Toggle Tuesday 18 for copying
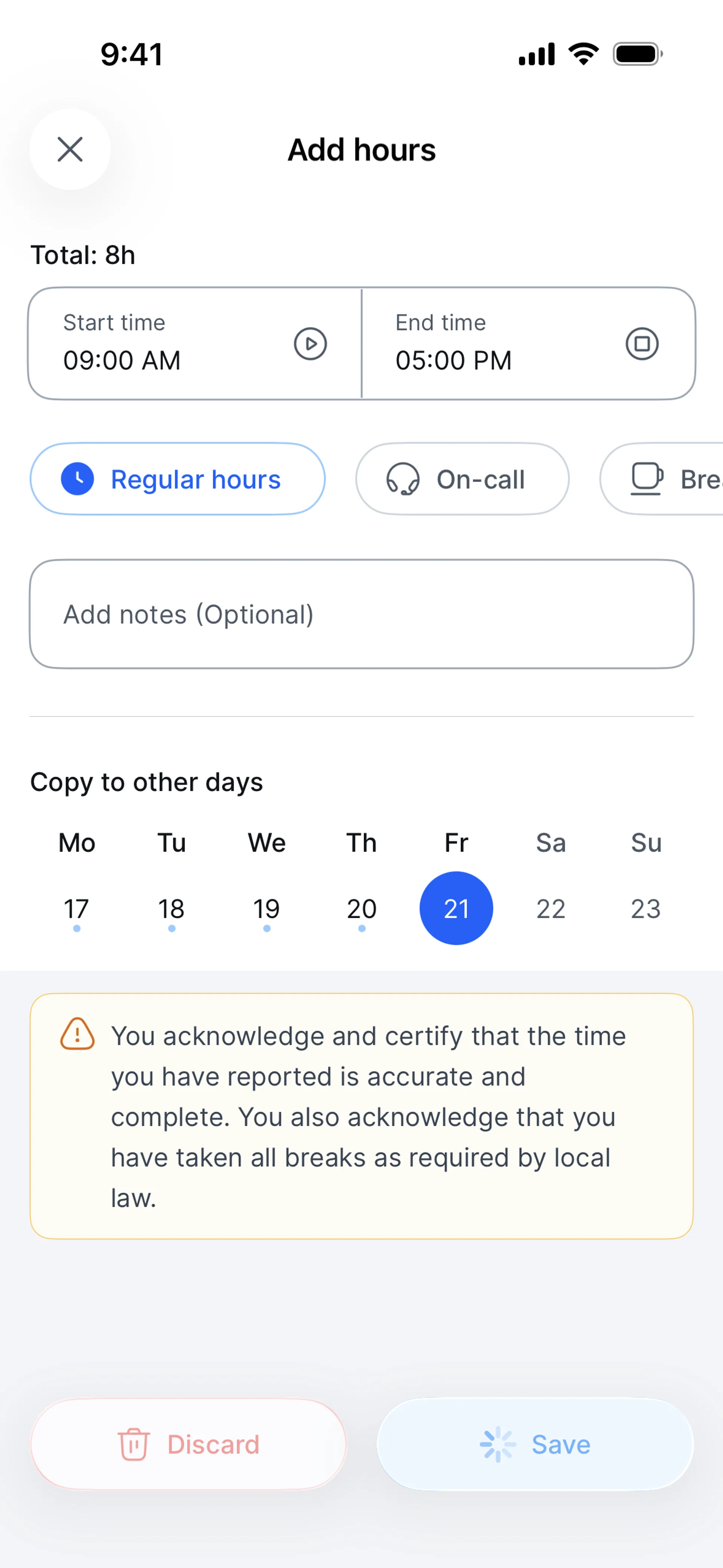Image resolution: width=723 pixels, height=1568 pixels. pos(172,909)
